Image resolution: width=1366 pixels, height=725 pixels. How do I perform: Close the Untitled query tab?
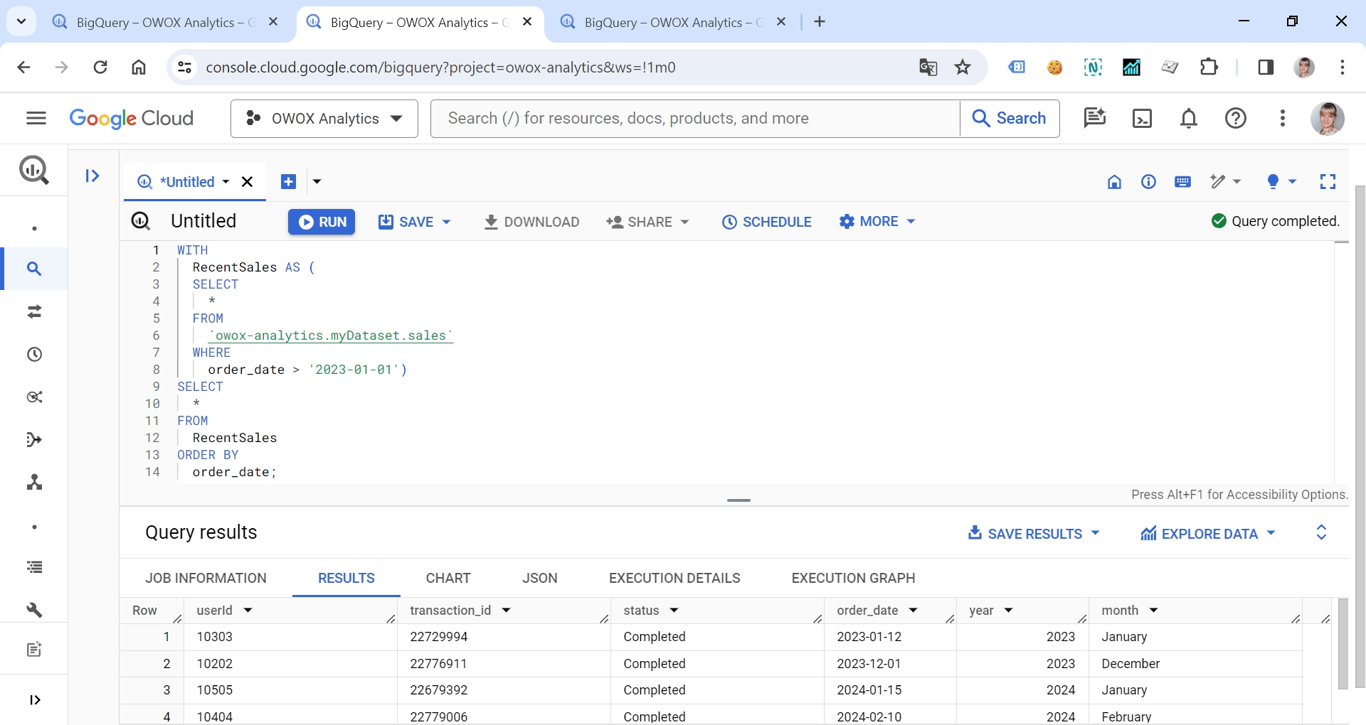pyautogui.click(x=247, y=182)
